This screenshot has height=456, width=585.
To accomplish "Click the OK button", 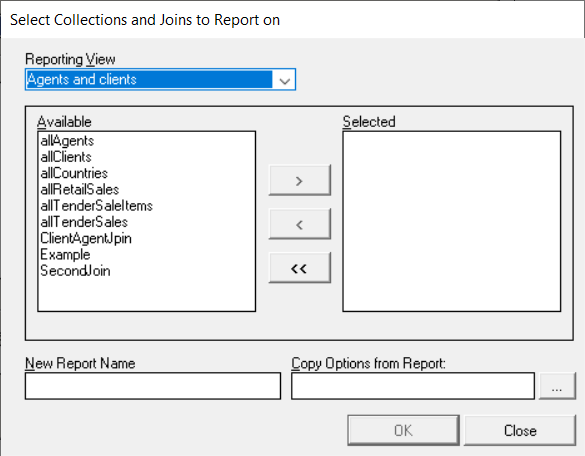I will 403,430.
